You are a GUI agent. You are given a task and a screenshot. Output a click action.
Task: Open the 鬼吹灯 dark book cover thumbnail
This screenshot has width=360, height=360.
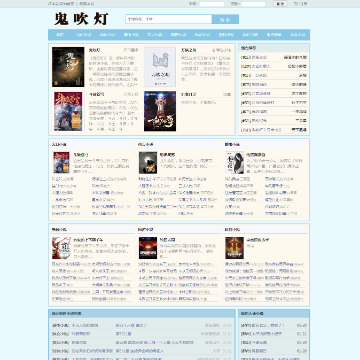point(68,67)
